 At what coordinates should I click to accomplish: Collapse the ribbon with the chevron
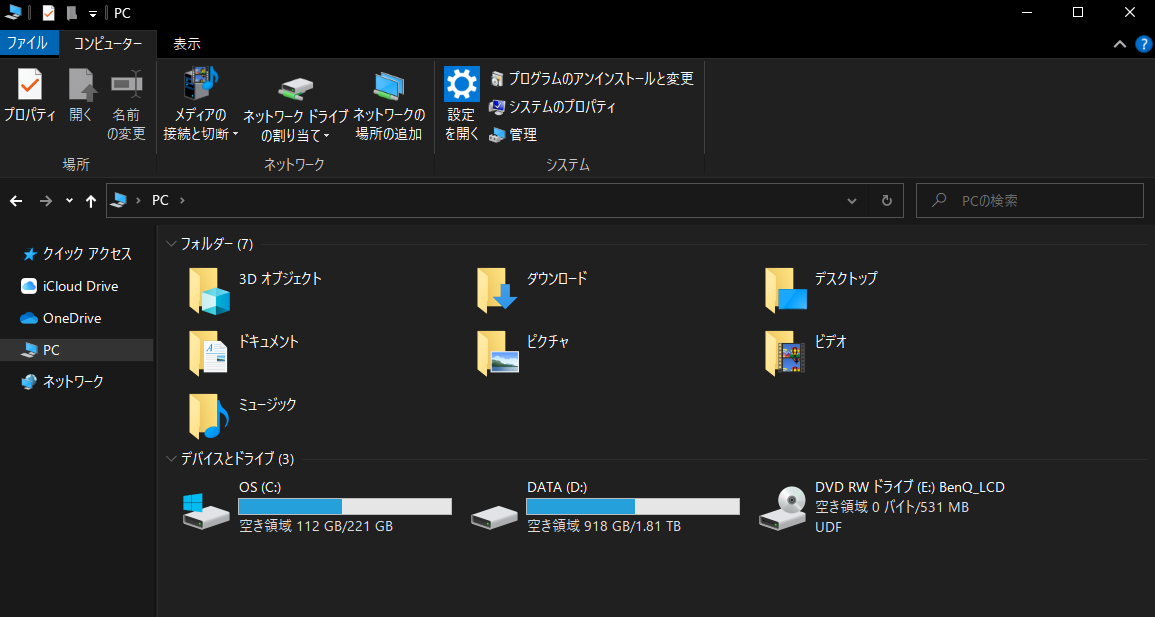[x=1120, y=44]
